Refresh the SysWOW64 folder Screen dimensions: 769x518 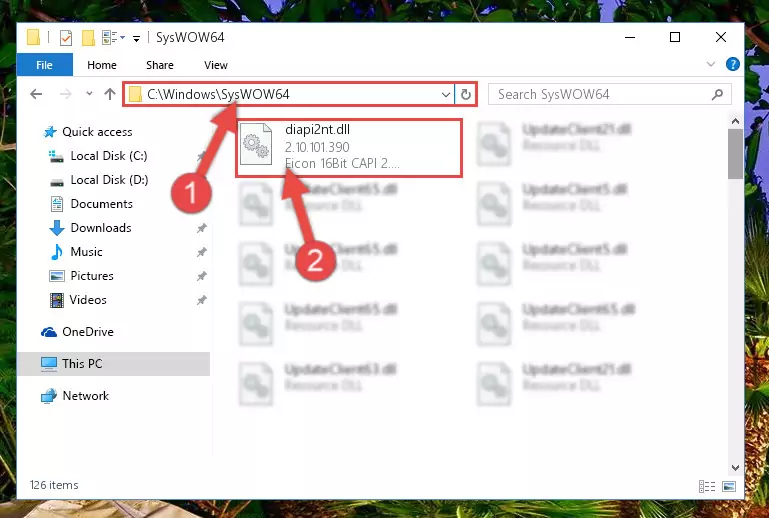pyautogui.click(x=466, y=94)
